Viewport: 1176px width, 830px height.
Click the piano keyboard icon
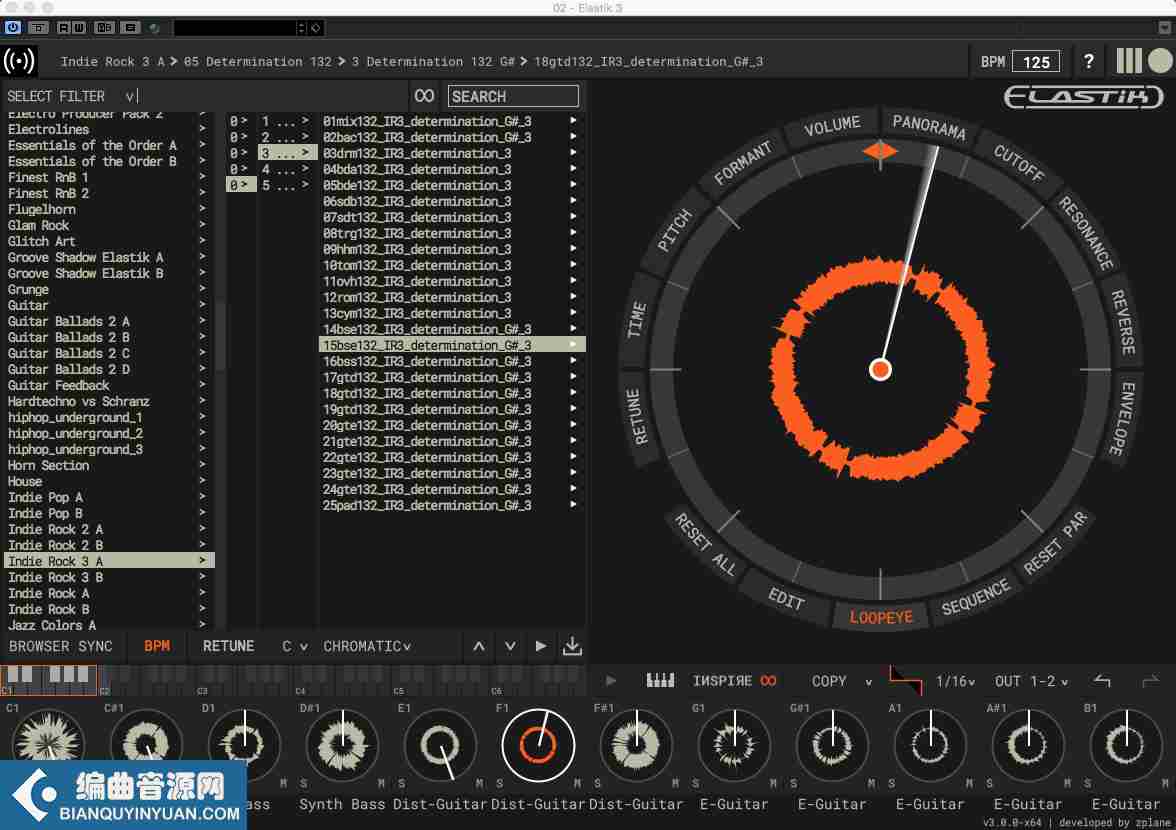[x=660, y=681]
